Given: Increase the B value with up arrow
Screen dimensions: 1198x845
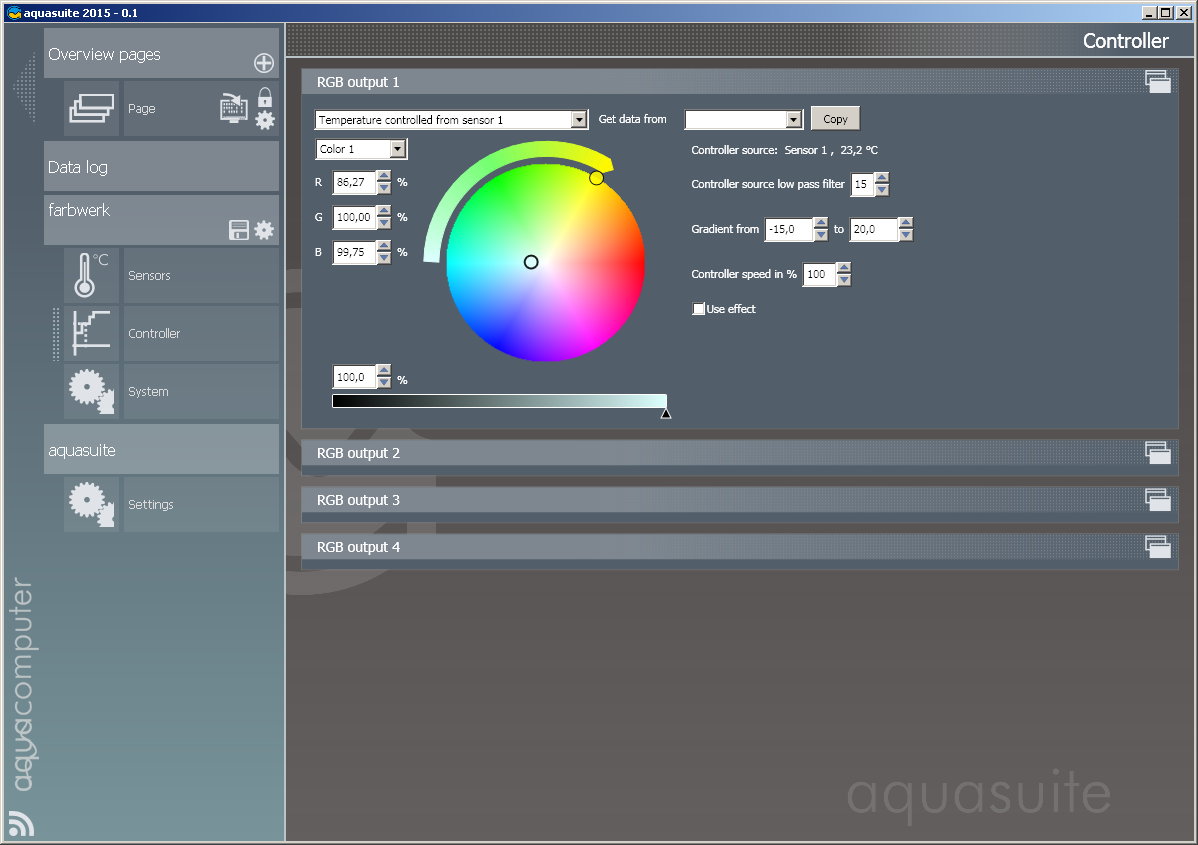Looking at the screenshot, I should 384,247.
